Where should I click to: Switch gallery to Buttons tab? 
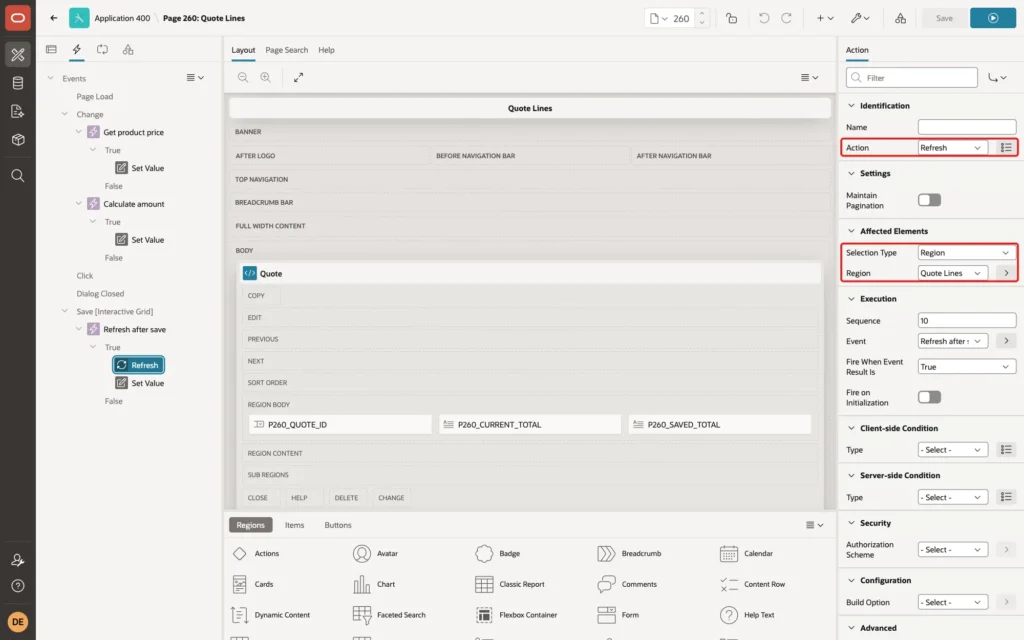(x=338, y=525)
